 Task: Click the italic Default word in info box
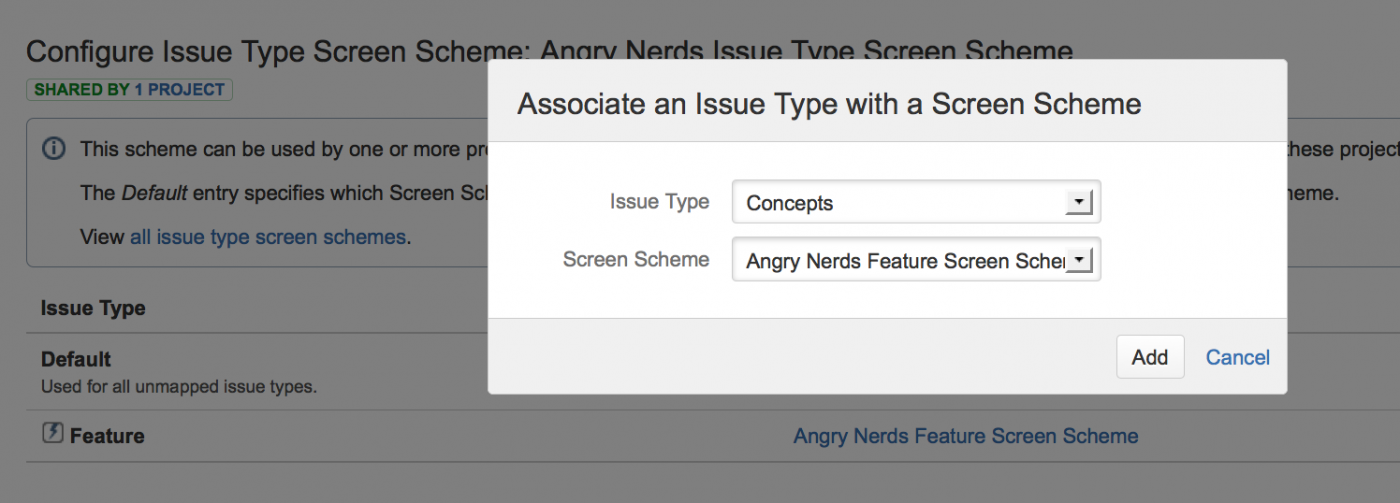pyautogui.click(x=154, y=193)
